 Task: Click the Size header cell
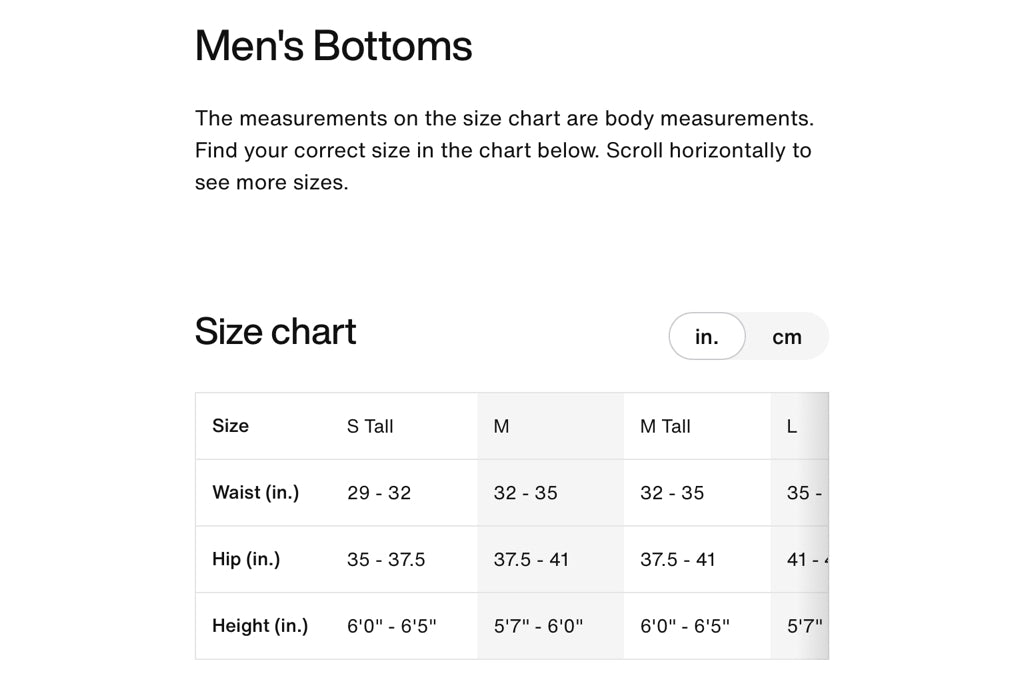coord(230,426)
